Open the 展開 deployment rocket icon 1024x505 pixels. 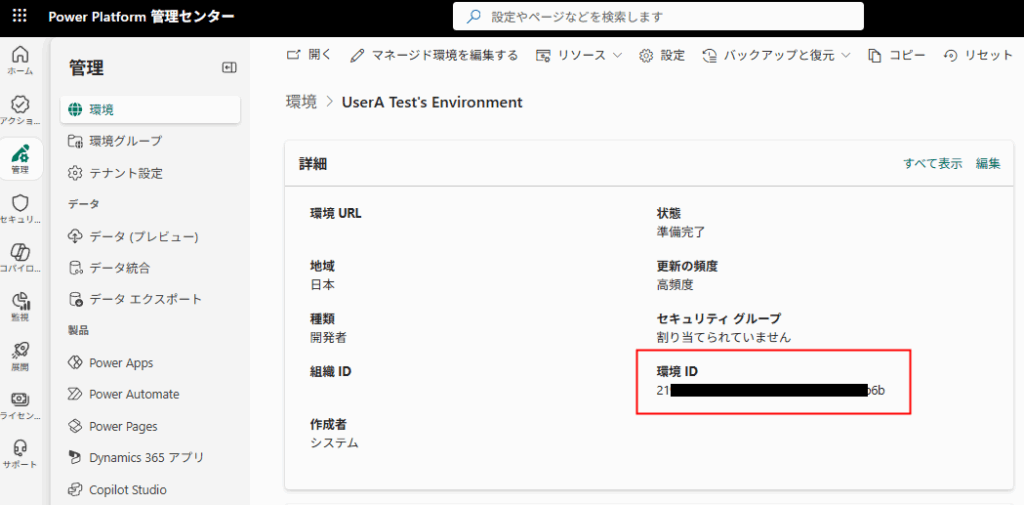point(20,357)
